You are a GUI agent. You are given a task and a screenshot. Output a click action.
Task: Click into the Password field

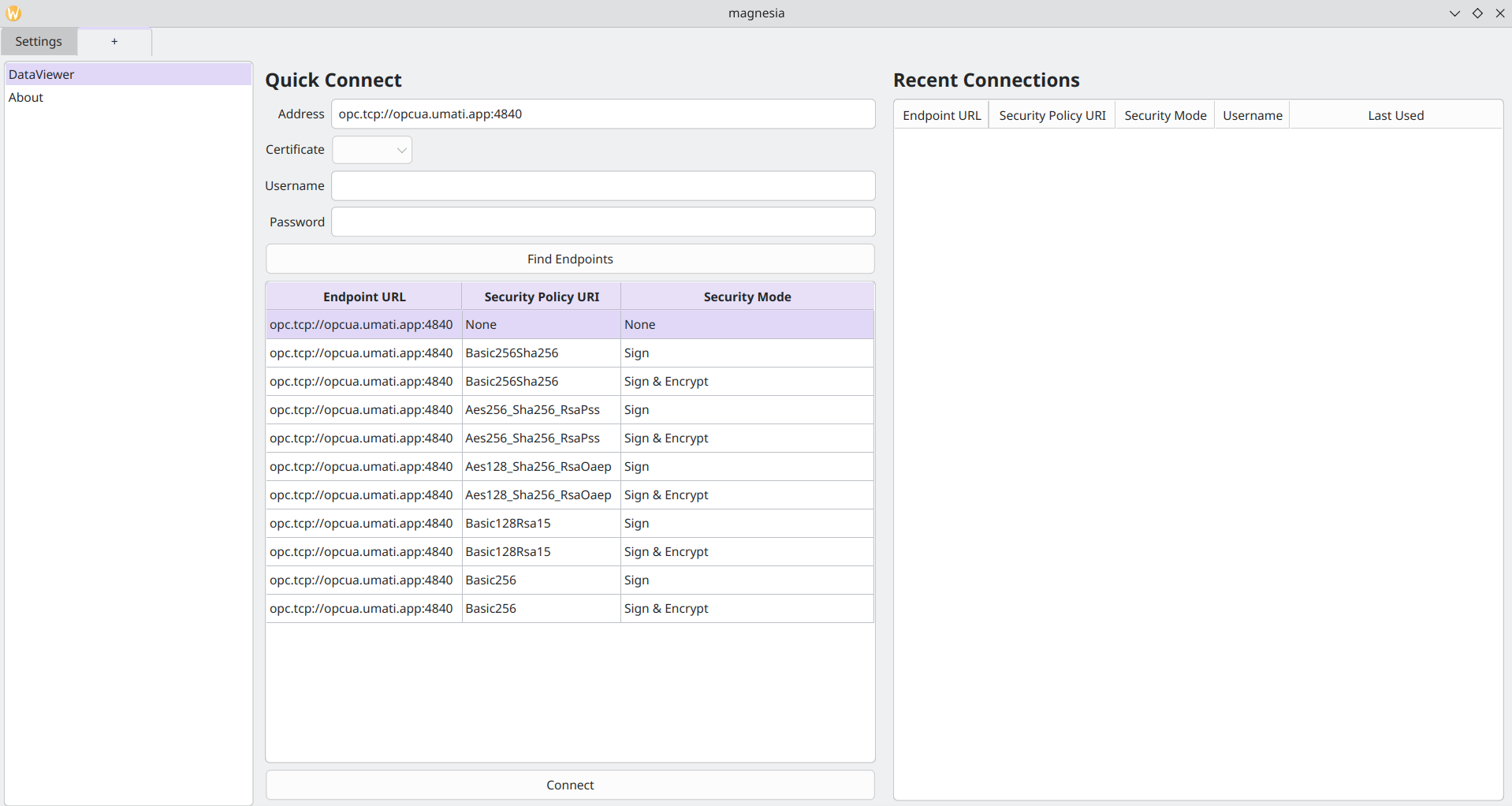tap(602, 222)
